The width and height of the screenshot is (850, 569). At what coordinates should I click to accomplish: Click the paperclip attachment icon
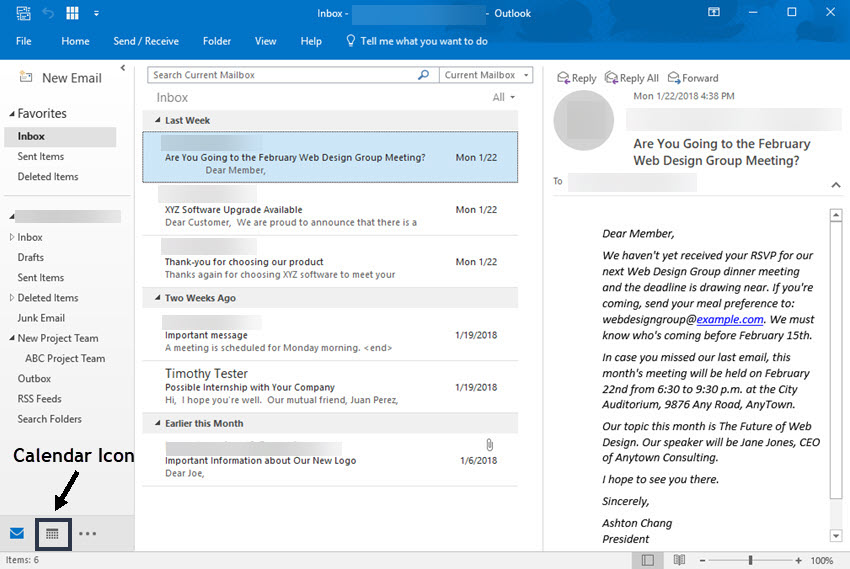490,445
